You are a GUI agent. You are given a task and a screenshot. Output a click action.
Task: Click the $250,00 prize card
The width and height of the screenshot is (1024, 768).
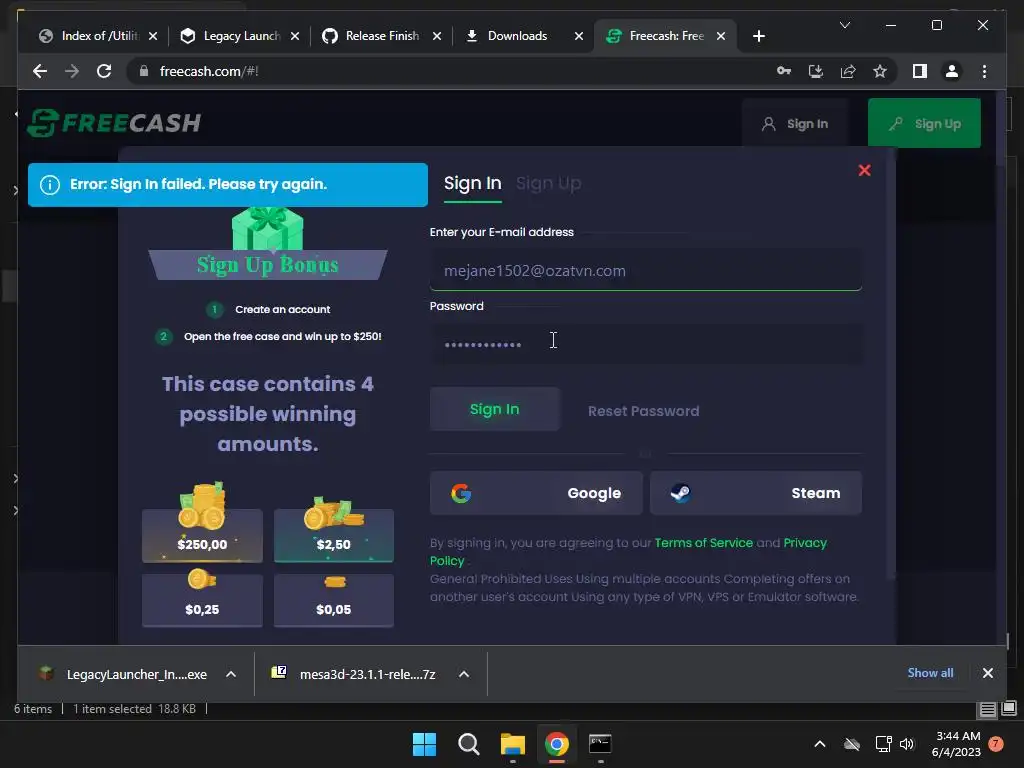[x=202, y=536]
